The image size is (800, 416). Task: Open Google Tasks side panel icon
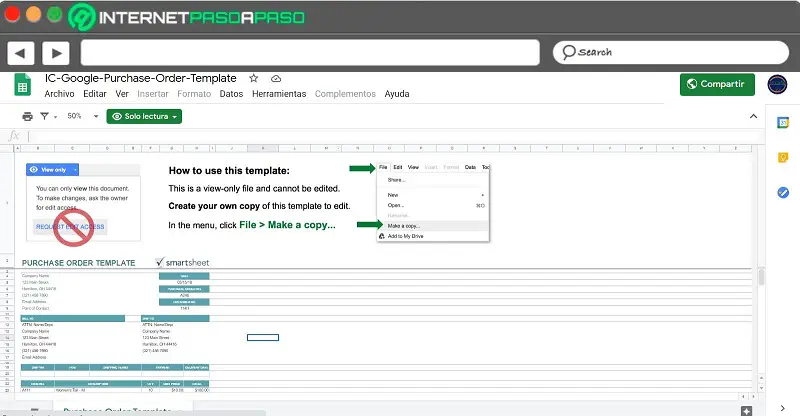783,192
